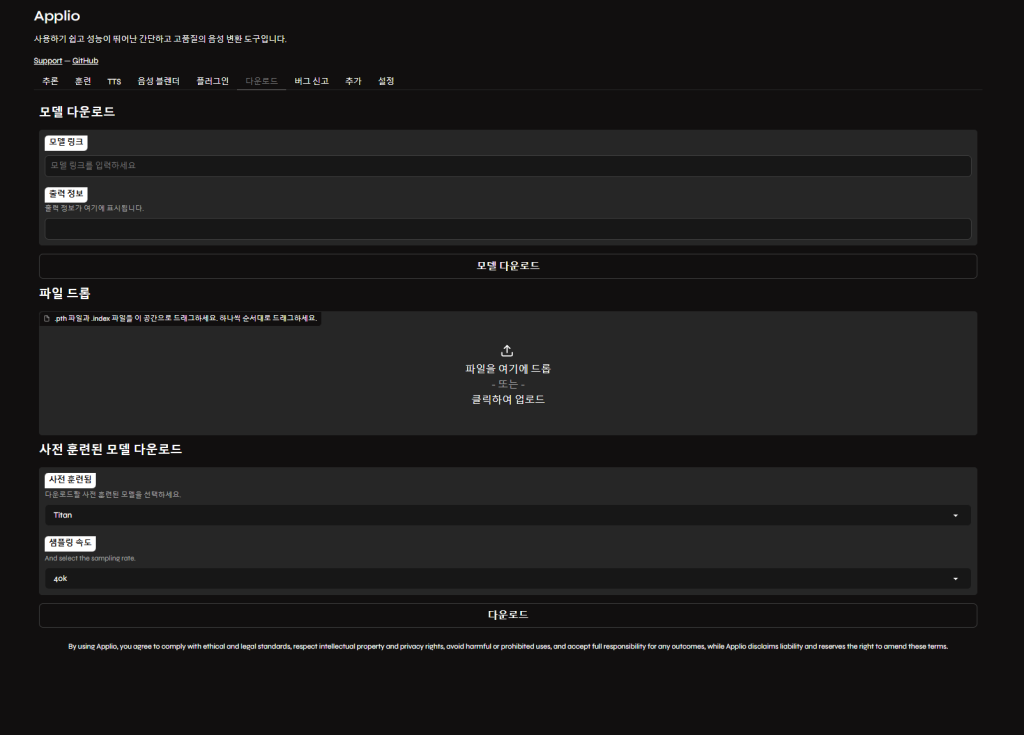Switch to the 추론 tab
The image size is (1024, 735).
pos(50,81)
